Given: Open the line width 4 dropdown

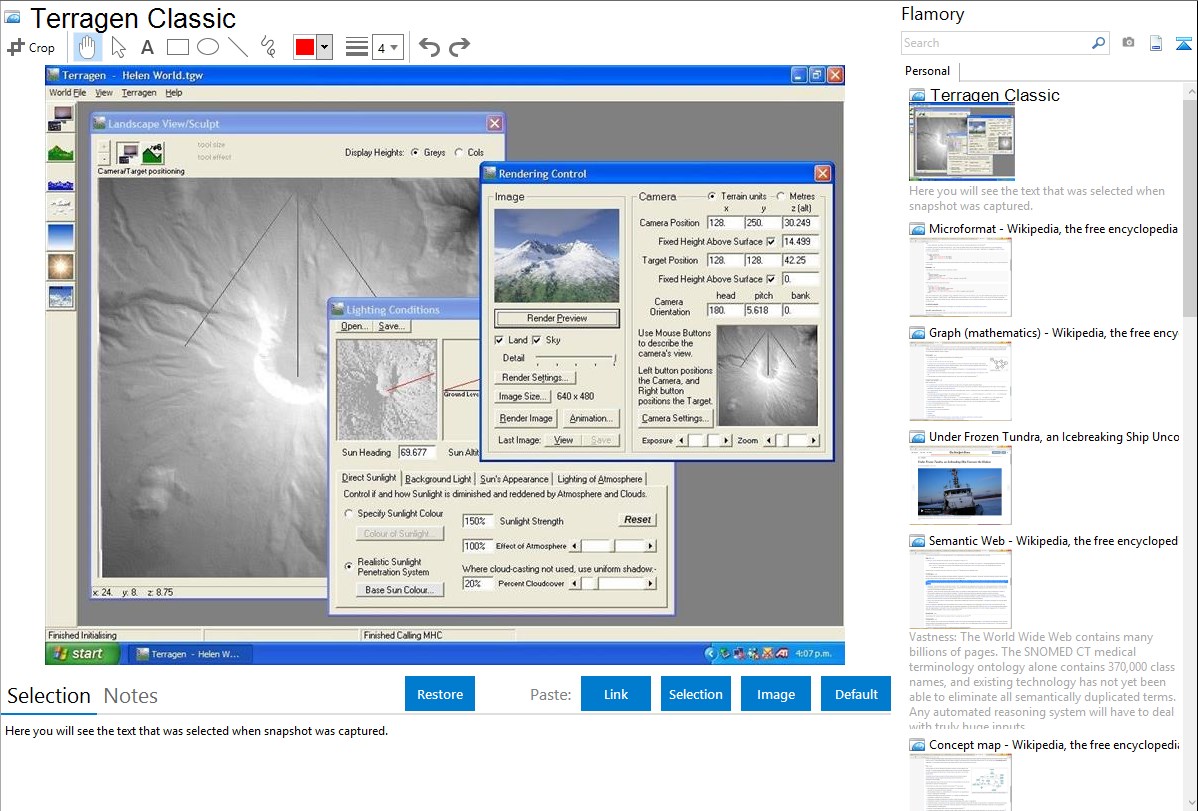Looking at the screenshot, I should click(x=388, y=47).
